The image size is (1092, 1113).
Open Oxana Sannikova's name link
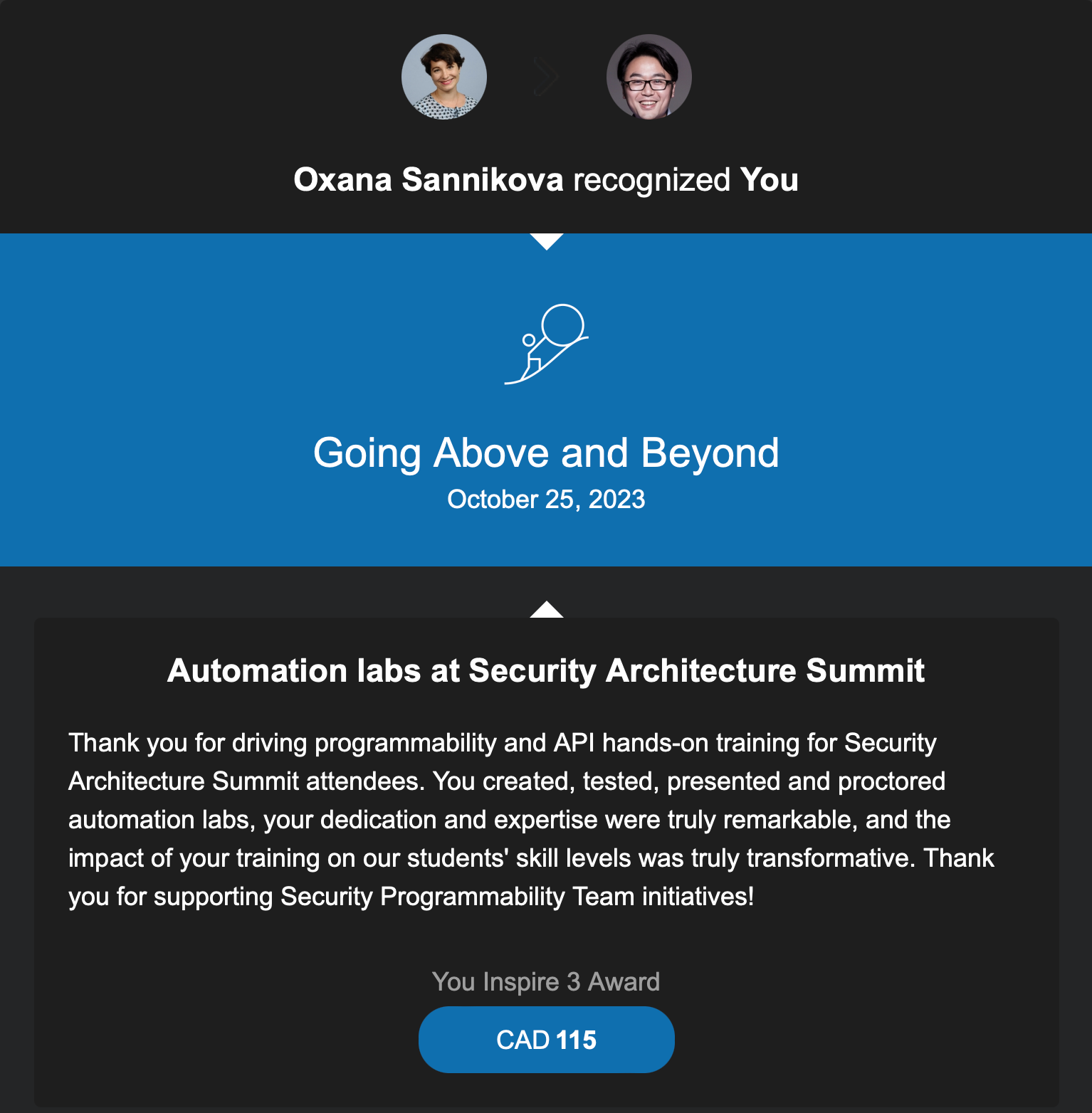coord(429,179)
